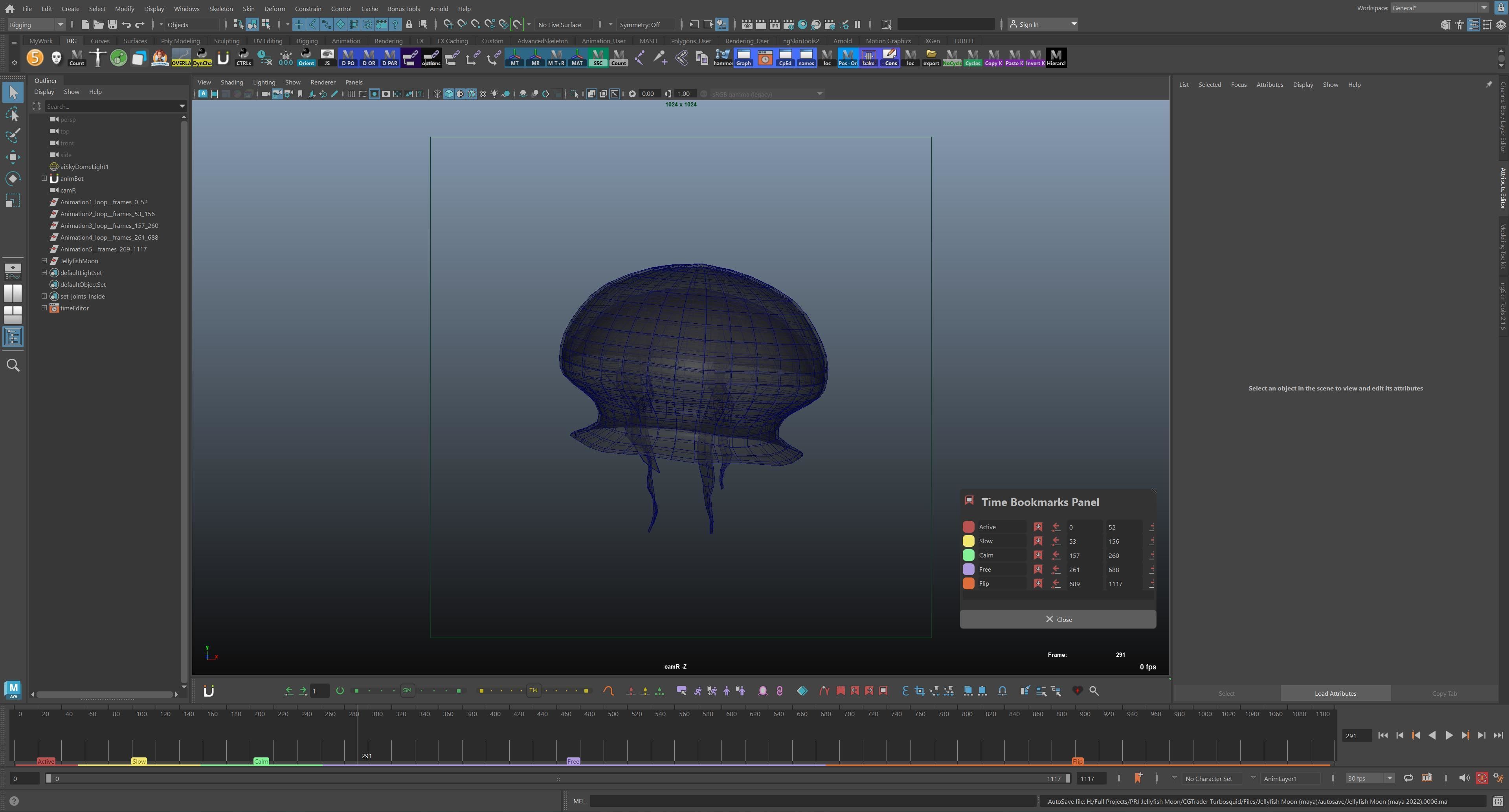This screenshot has width=1509, height=812.
Task: Toggle the resolution gate in viewport toolbar
Action: pos(374,94)
